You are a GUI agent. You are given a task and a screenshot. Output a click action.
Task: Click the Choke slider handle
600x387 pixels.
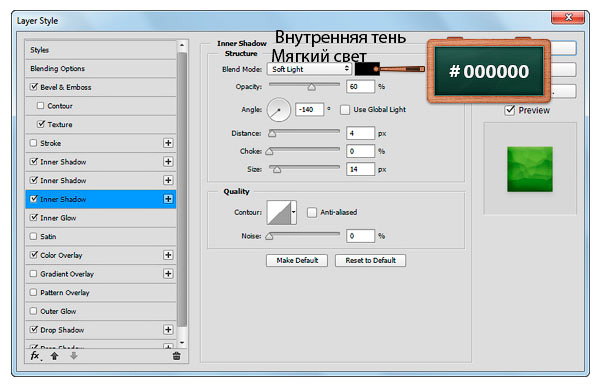pos(269,152)
